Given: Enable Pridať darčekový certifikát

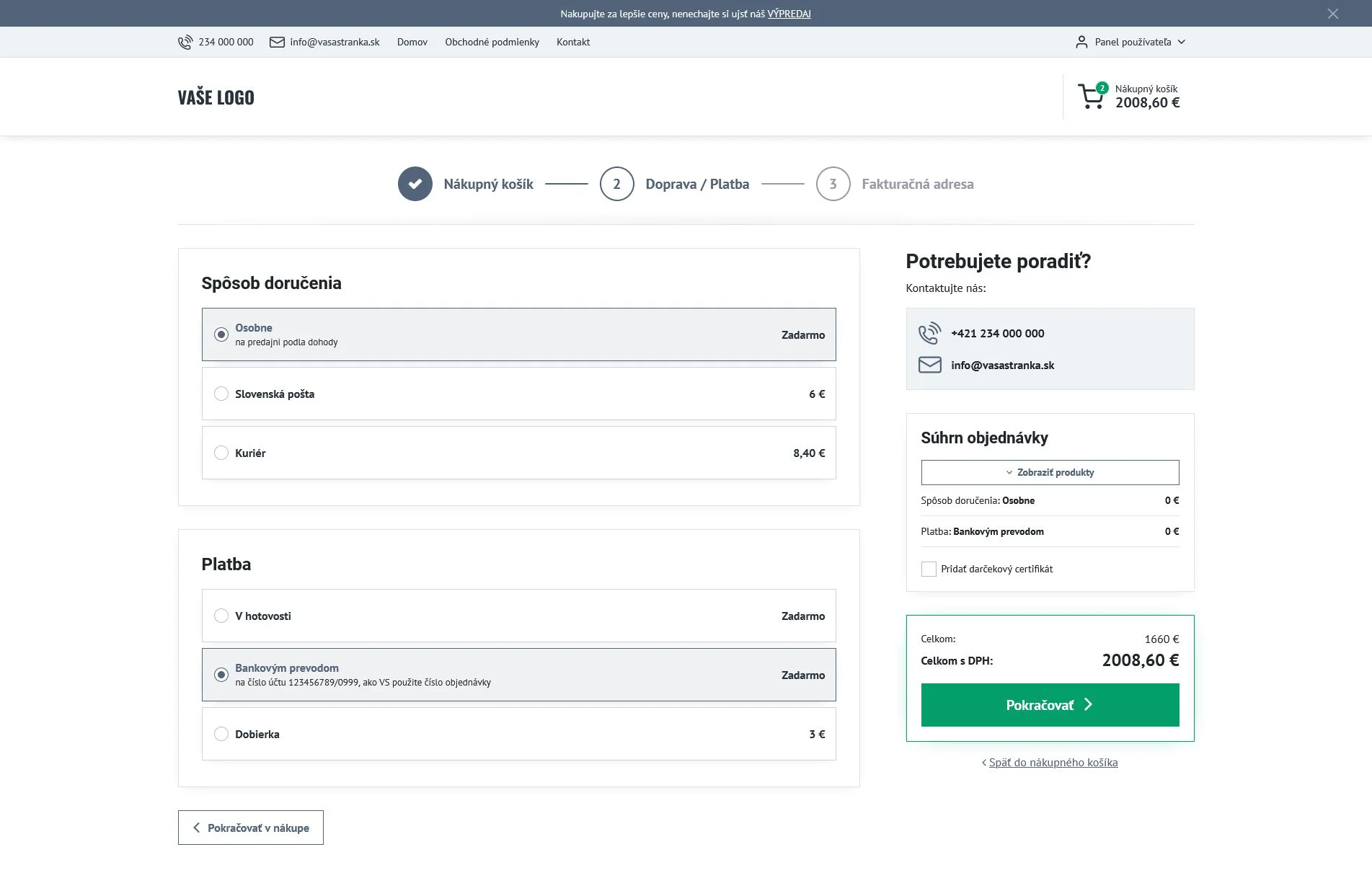Looking at the screenshot, I should click(x=929, y=569).
